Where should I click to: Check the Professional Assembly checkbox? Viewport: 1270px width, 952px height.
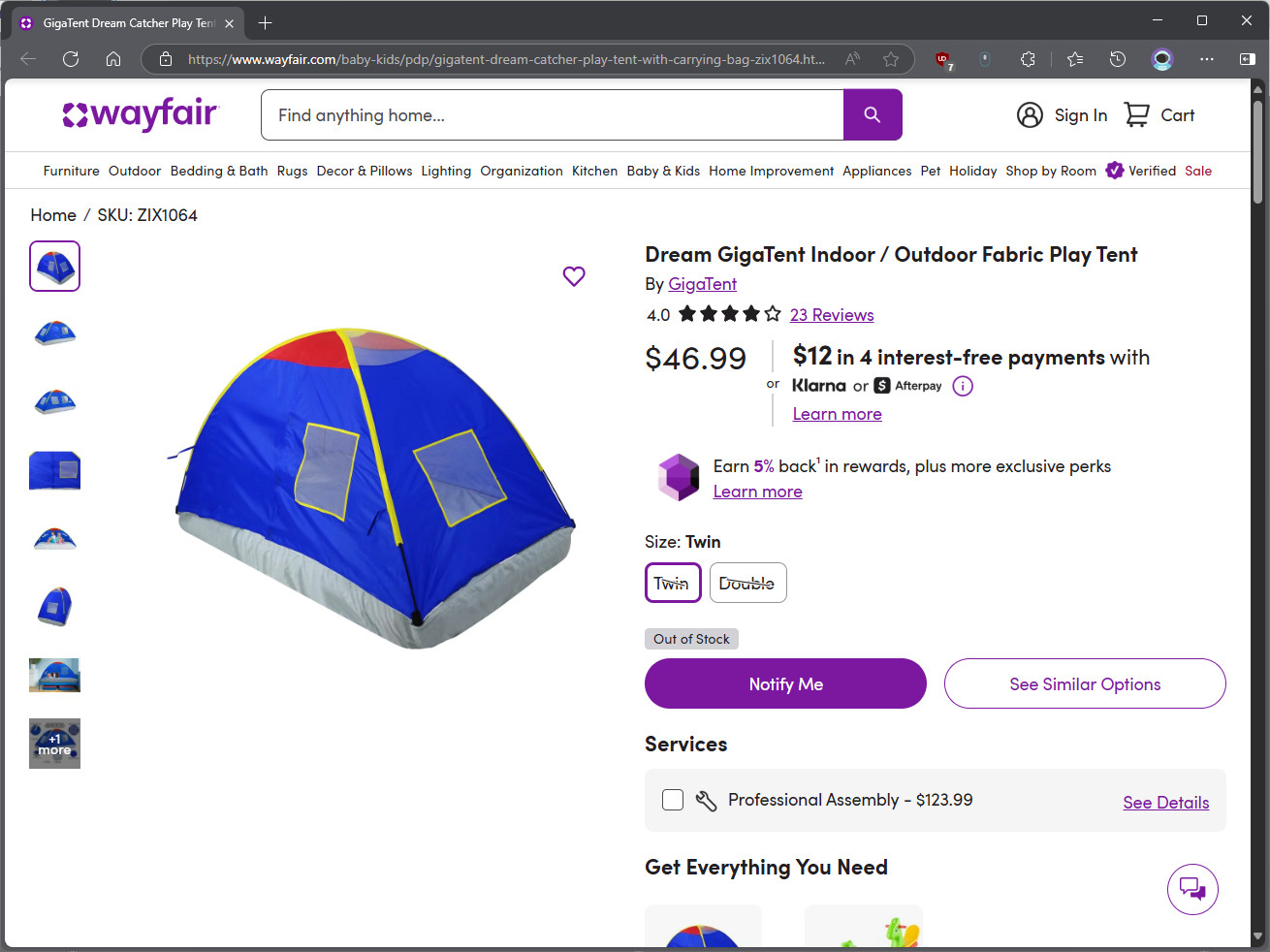coord(673,800)
